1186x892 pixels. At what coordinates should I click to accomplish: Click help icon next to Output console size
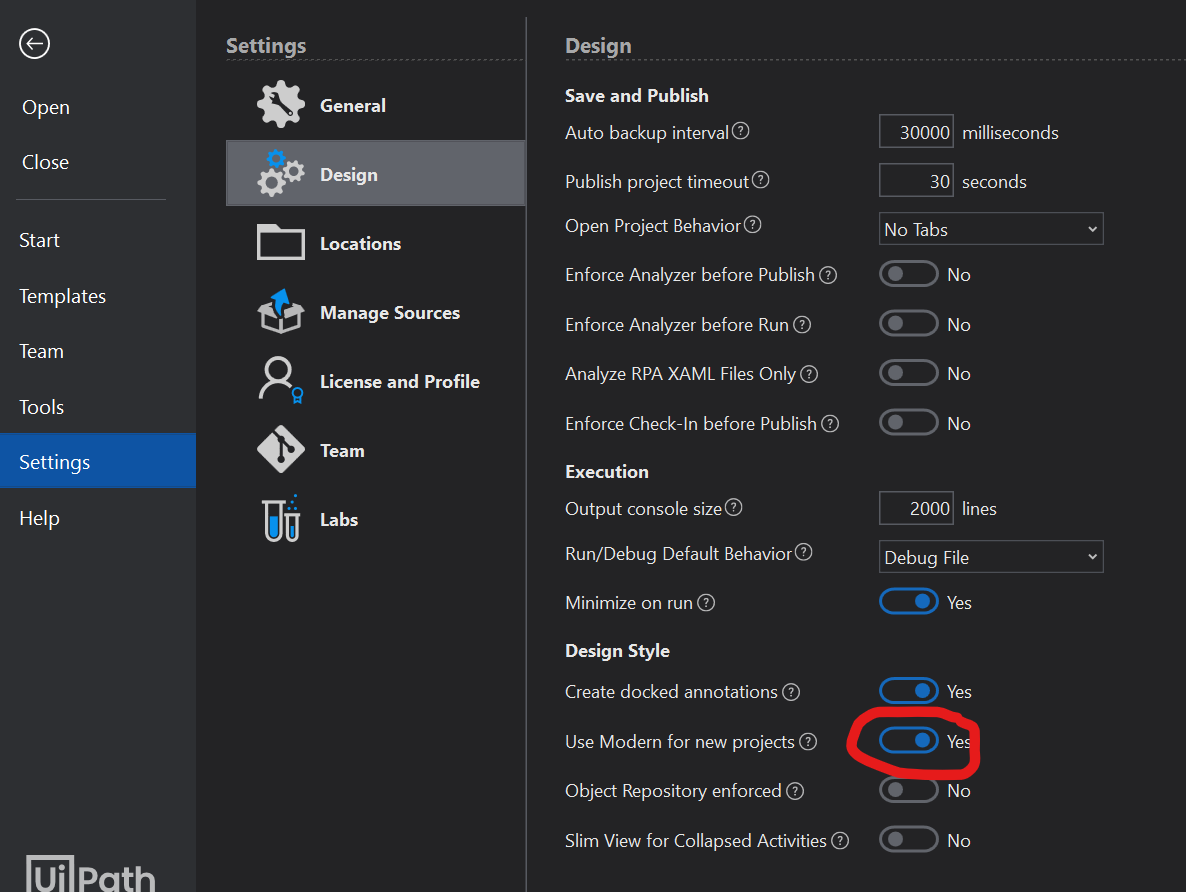click(734, 508)
